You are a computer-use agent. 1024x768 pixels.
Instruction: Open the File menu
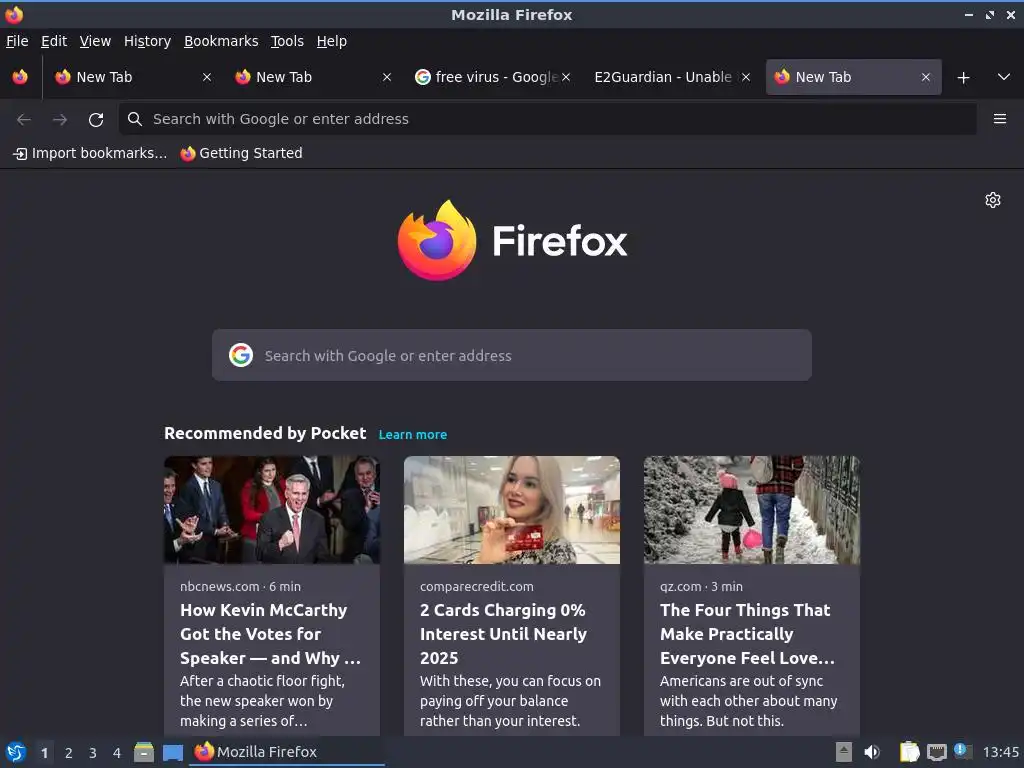17,41
